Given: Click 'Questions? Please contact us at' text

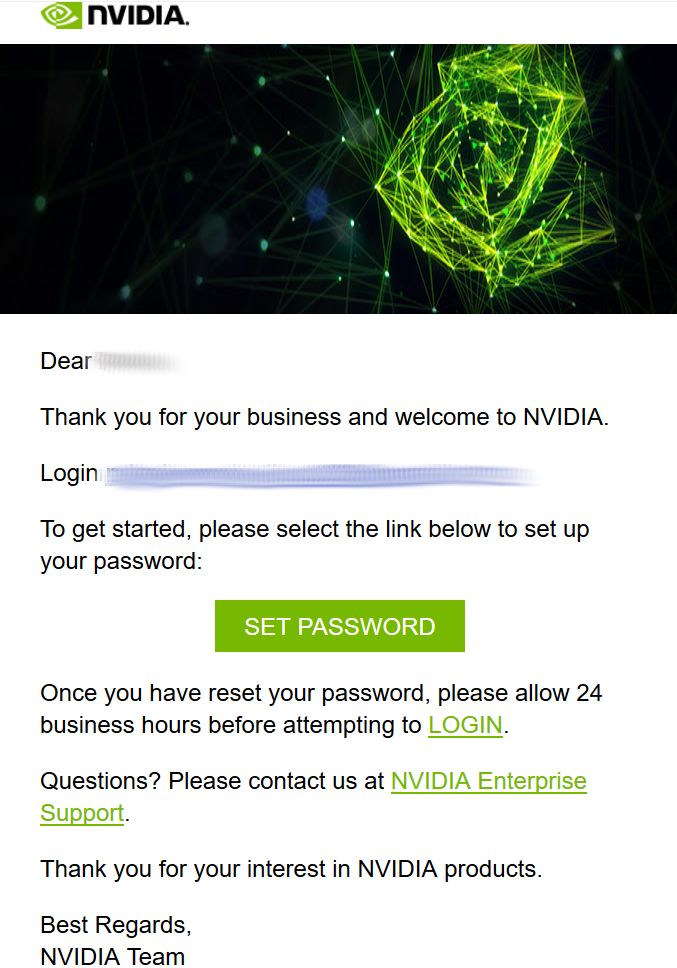Looking at the screenshot, I should tap(212, 782).
